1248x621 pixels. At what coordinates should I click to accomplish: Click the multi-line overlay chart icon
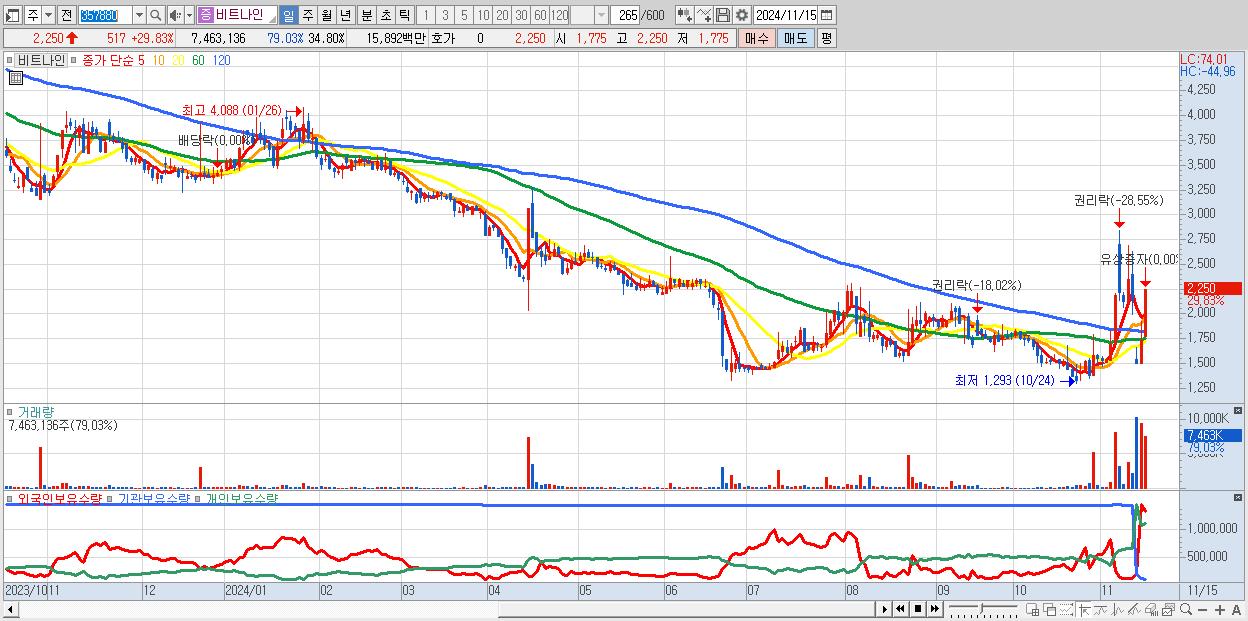tap(1134, 609)
